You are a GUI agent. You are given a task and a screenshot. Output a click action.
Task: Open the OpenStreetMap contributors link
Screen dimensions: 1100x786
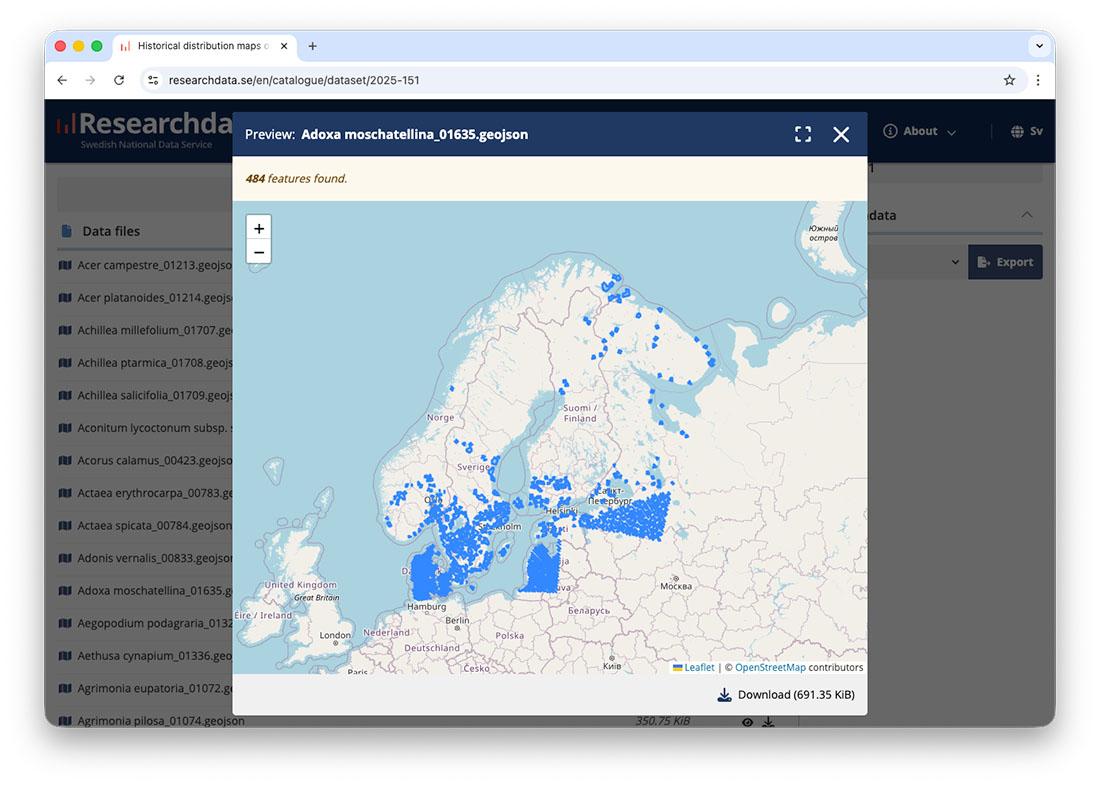coord(770,667)
